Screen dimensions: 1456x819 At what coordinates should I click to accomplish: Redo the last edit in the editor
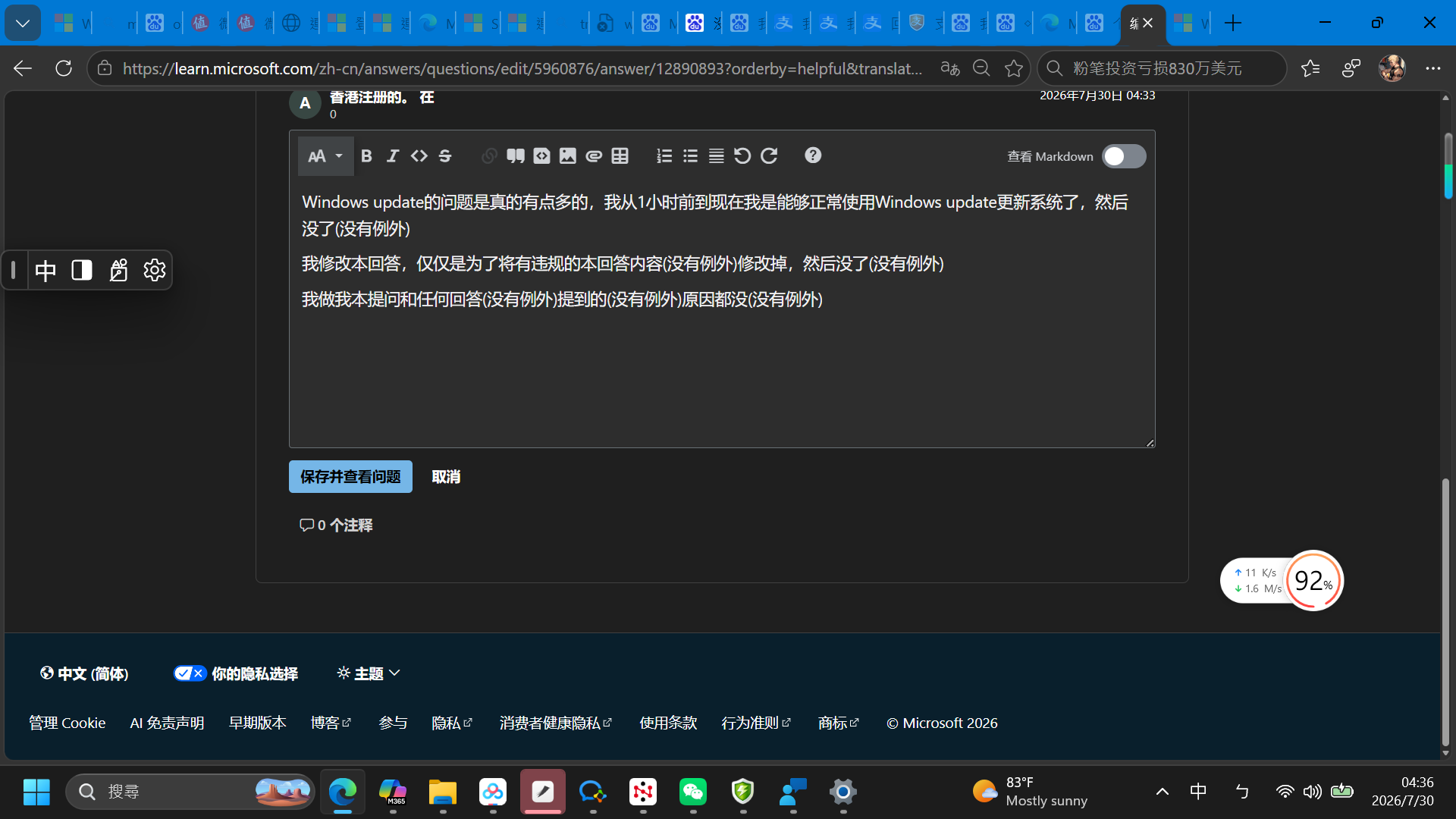coord(769,156)
